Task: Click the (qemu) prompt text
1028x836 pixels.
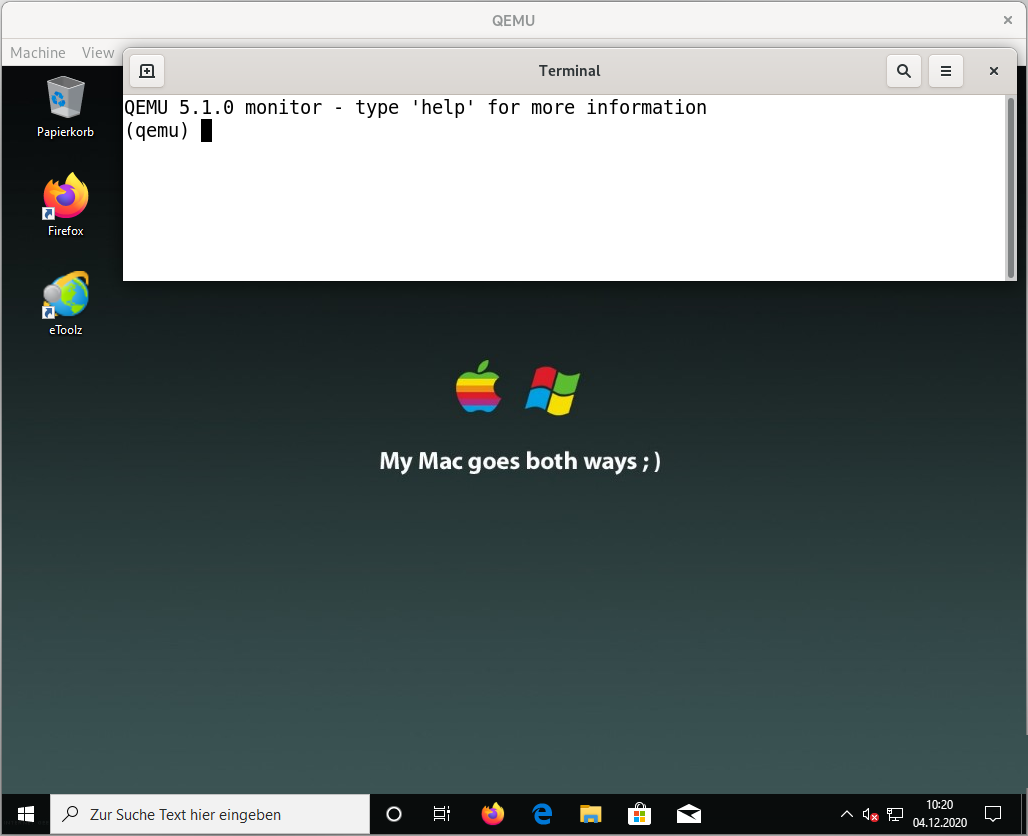Action: 157,130
